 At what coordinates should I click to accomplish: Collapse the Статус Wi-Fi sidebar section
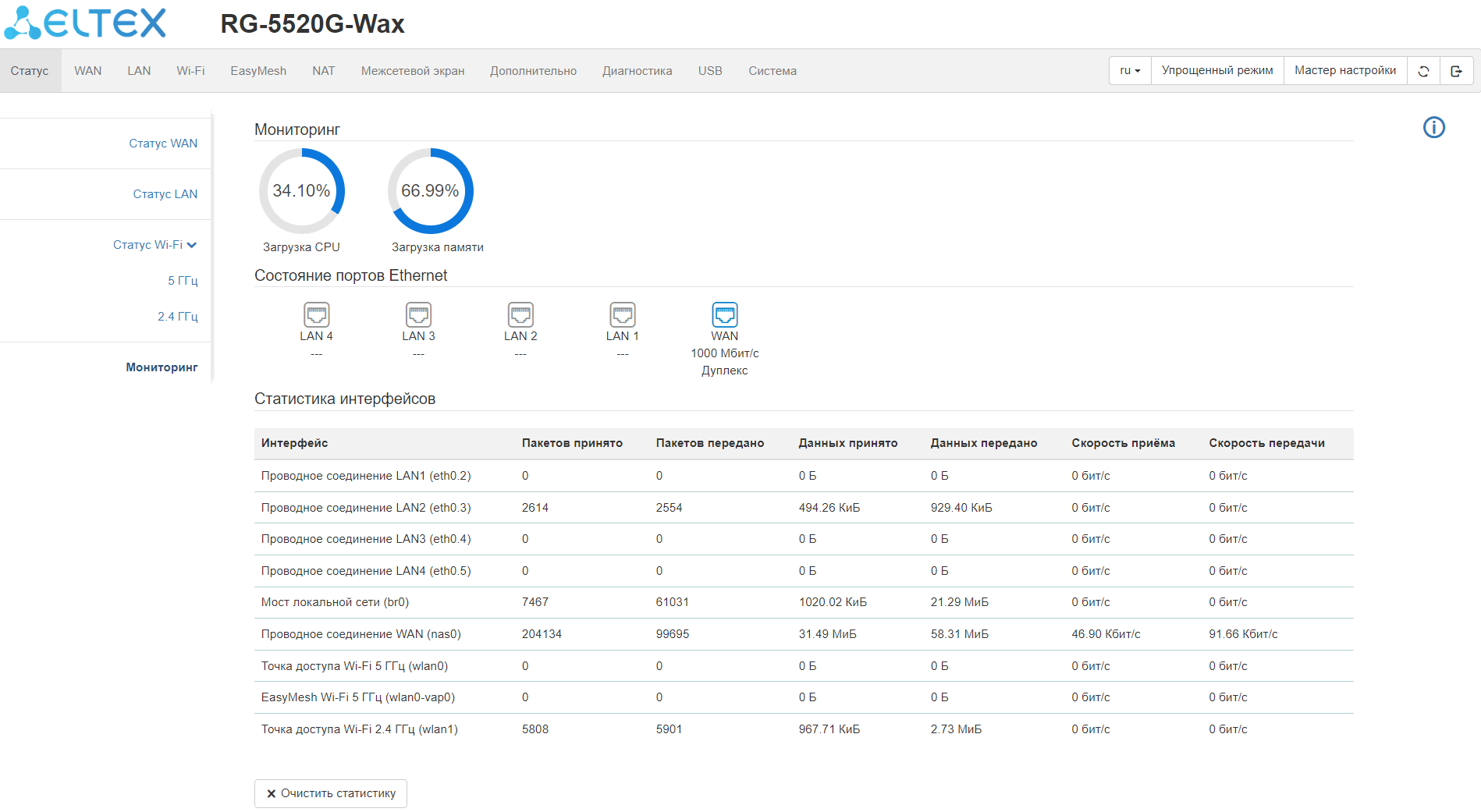coord(154,245)
